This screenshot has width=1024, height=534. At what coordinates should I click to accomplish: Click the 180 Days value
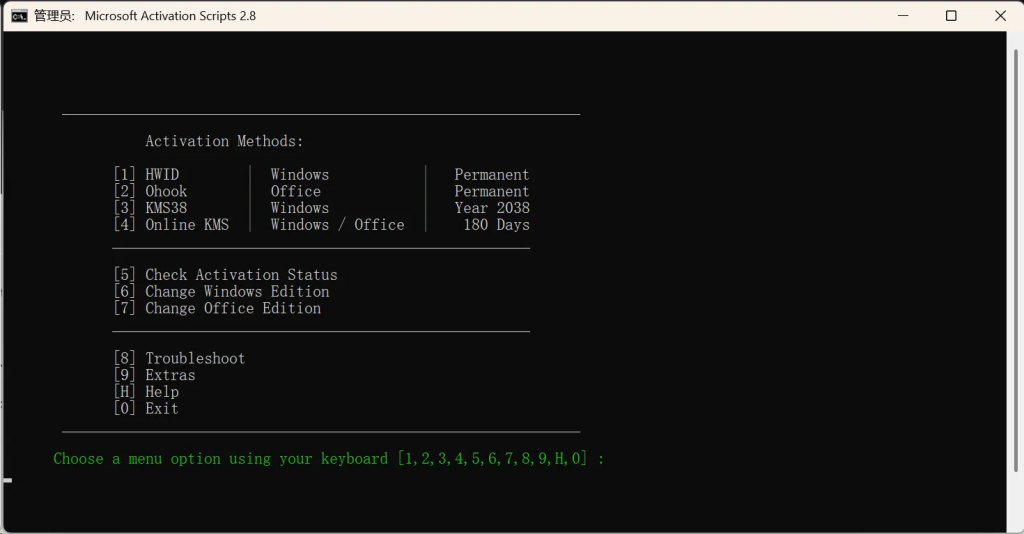[x=496, y=225]
